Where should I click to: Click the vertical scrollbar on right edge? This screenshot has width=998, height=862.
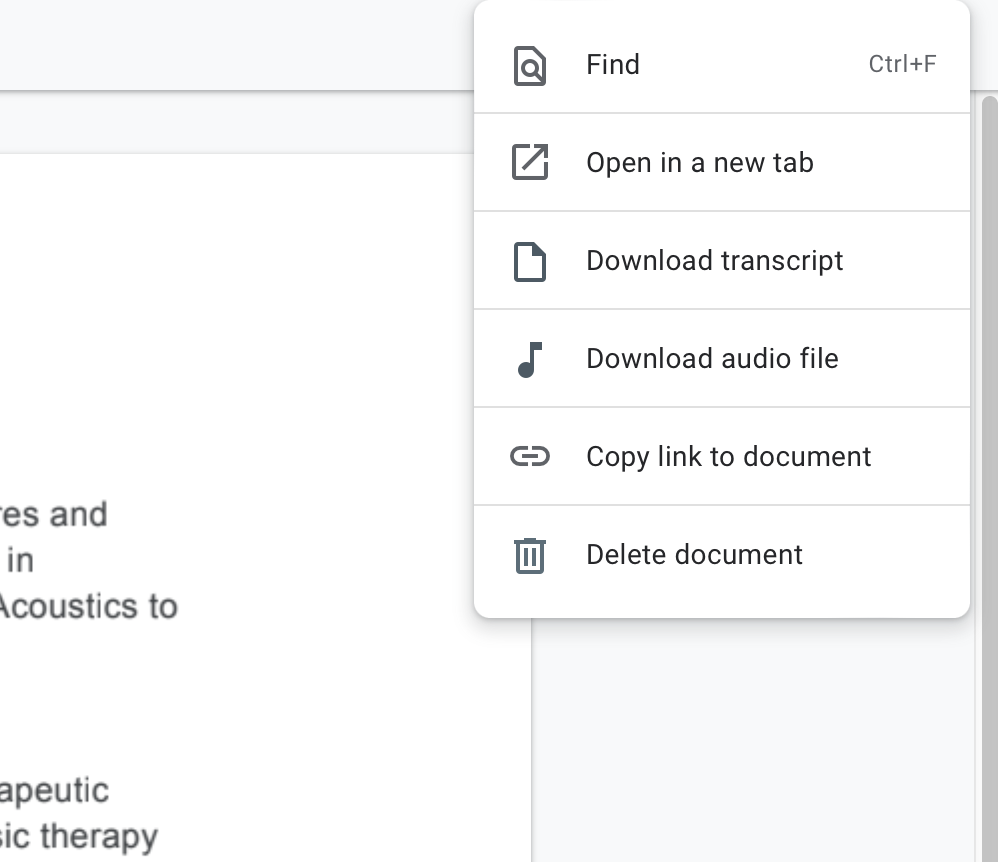point(989,477)
